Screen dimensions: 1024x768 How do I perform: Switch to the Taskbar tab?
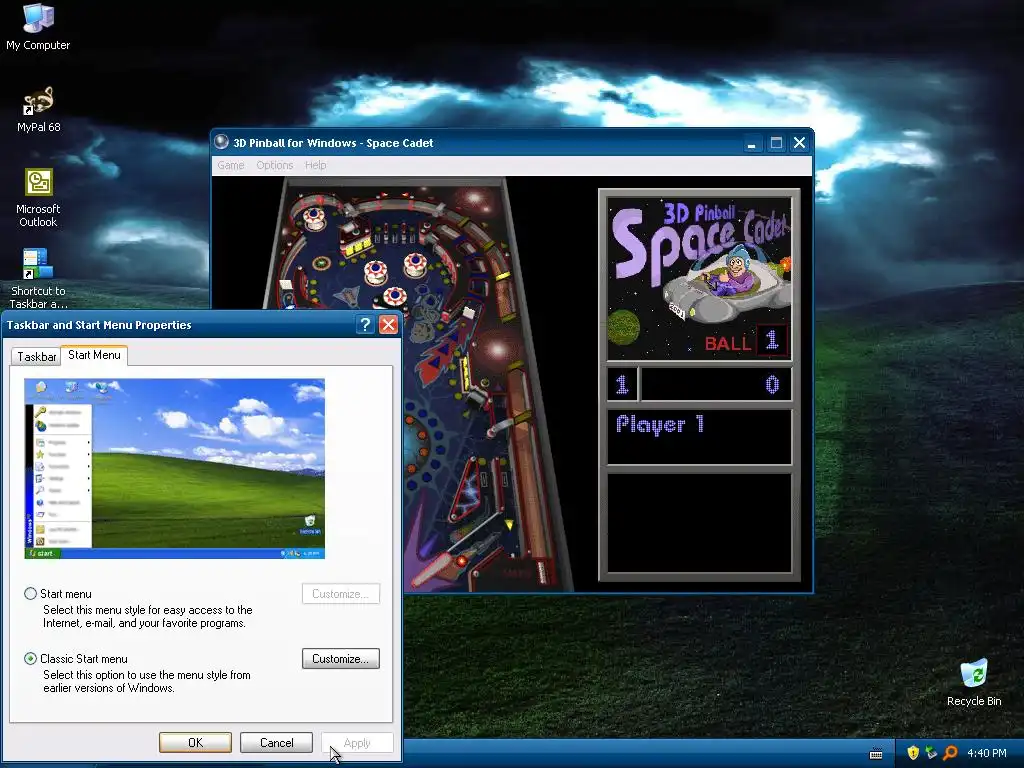(x=37, y=357)
